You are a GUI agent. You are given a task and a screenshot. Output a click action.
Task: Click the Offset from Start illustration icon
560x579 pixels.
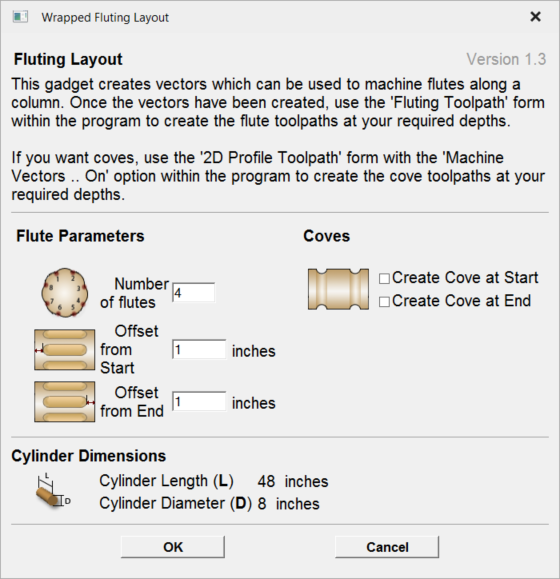click(x=65, y=350)
